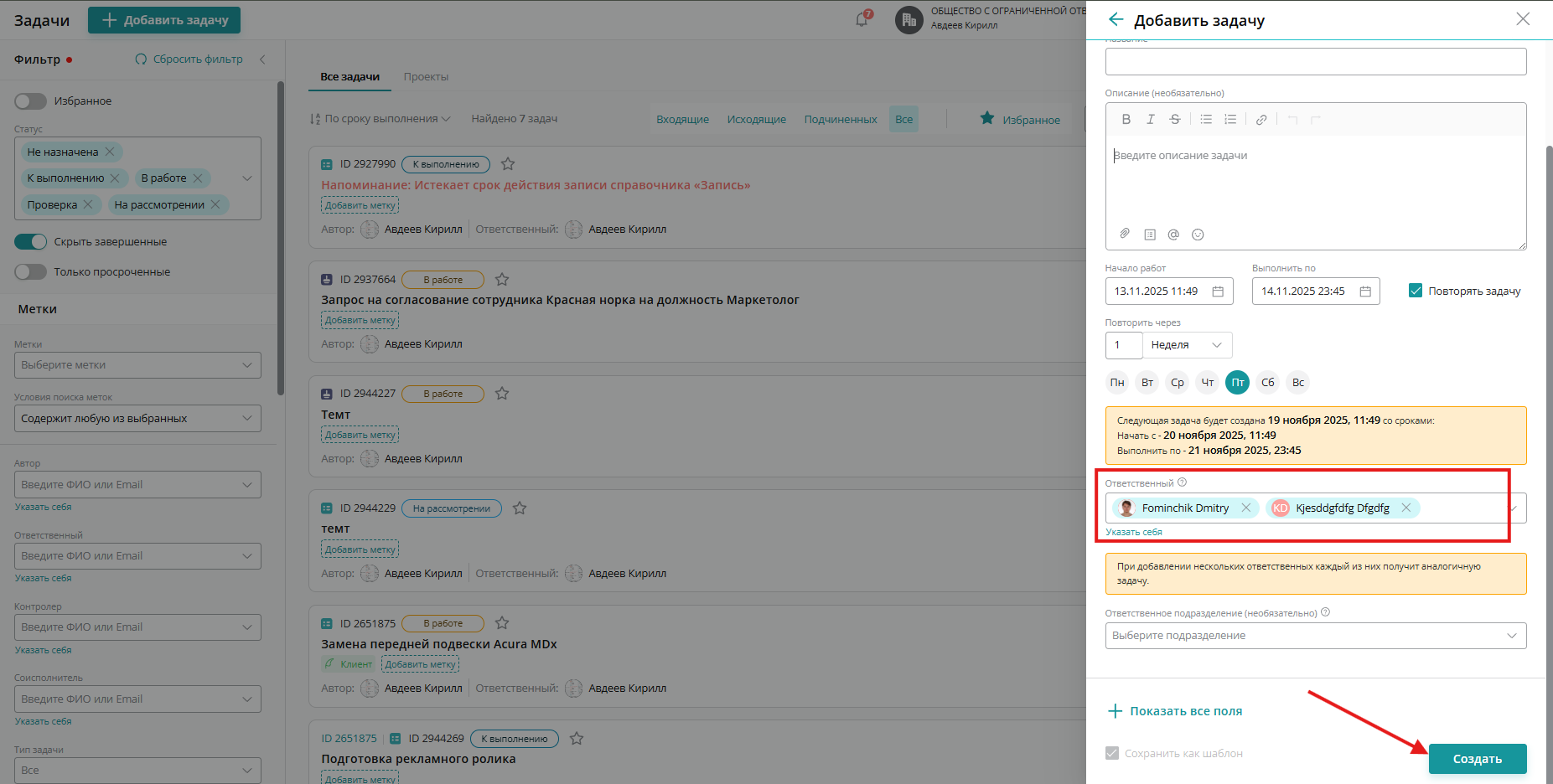Attach a file with the paperclip icon
Screen dimensions: 1553x784
click(x=1125, y=234)
